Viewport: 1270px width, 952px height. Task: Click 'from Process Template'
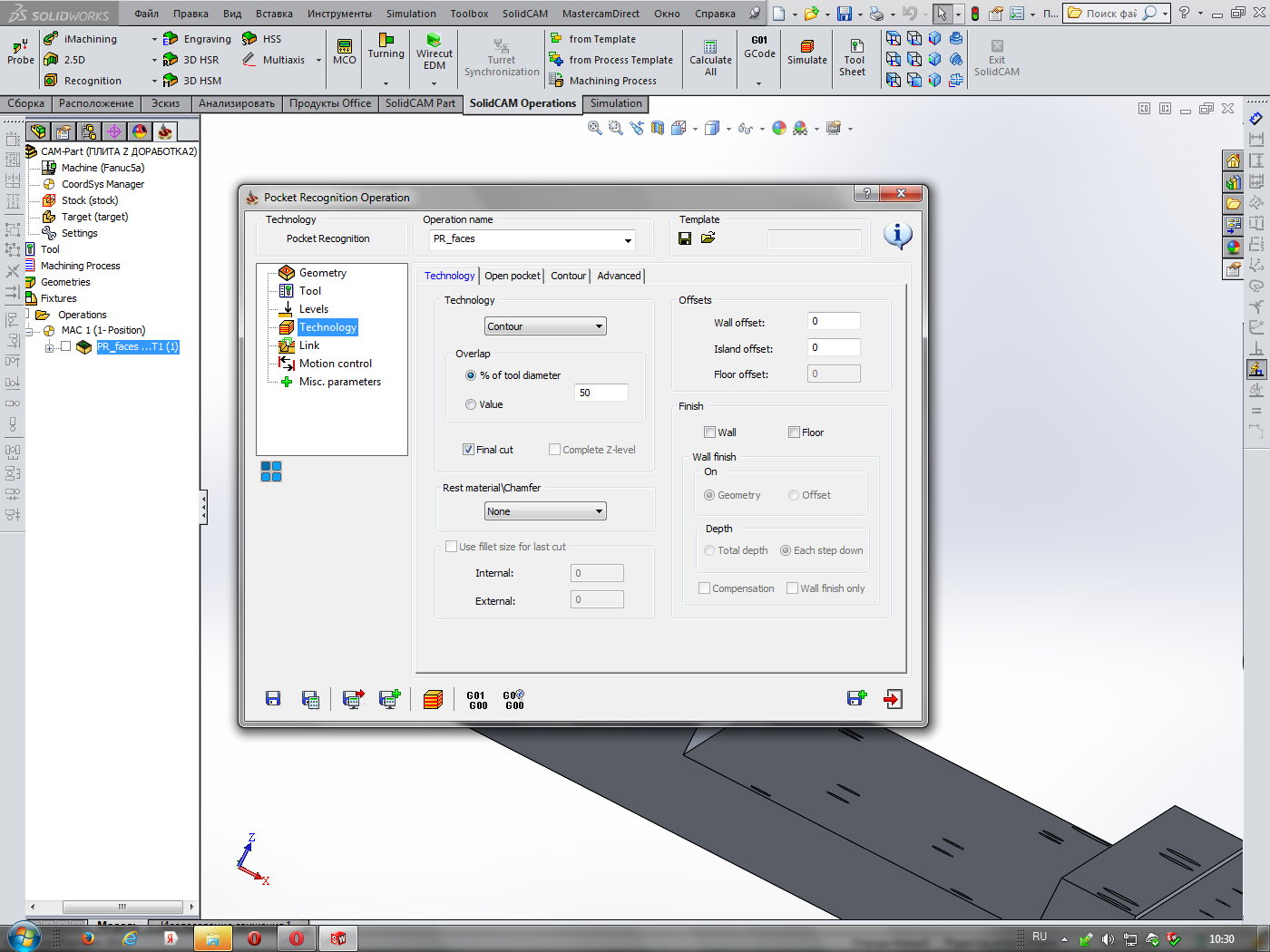(611, 60)
